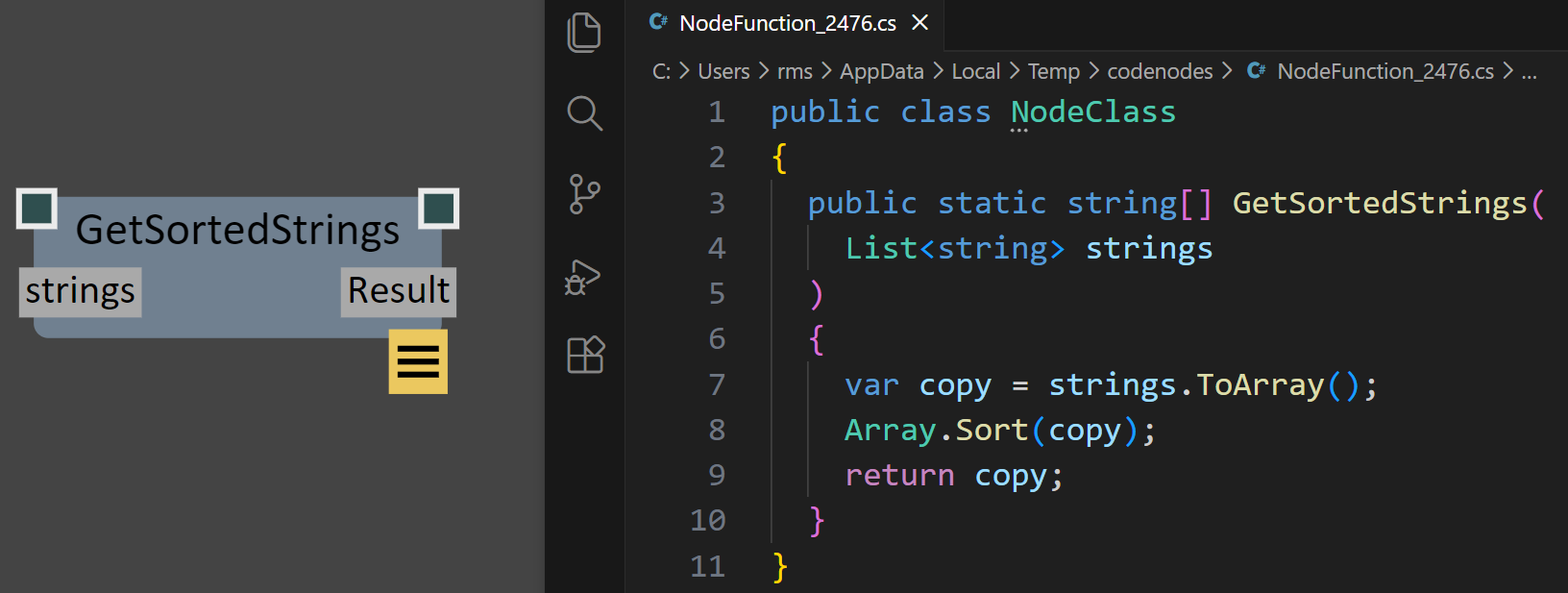This screenshot has height=593, width=1568.
Task: Open the codenodes breadcrumb segment
Action: point(1160,72)
